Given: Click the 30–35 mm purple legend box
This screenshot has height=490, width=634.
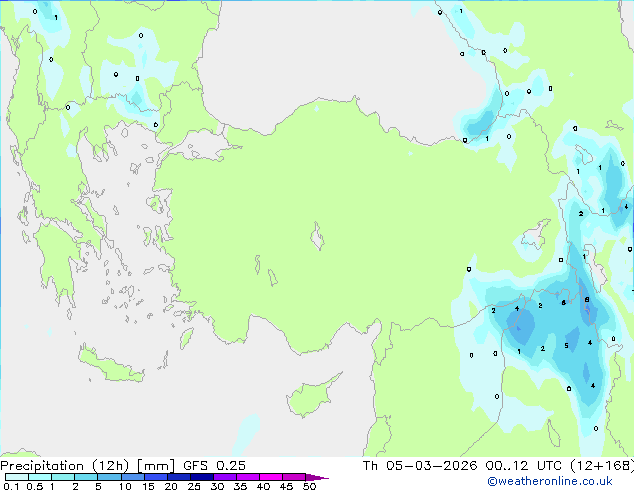Looking at the screenshot, I should (225, 477).
